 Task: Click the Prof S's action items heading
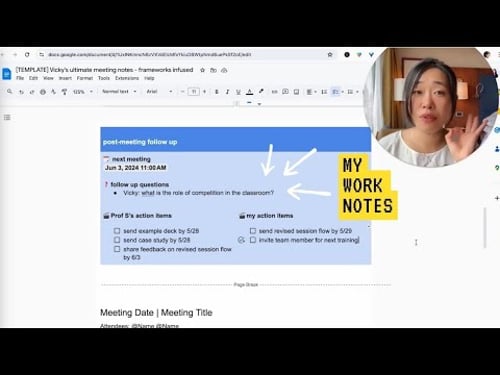coord(141,216)
